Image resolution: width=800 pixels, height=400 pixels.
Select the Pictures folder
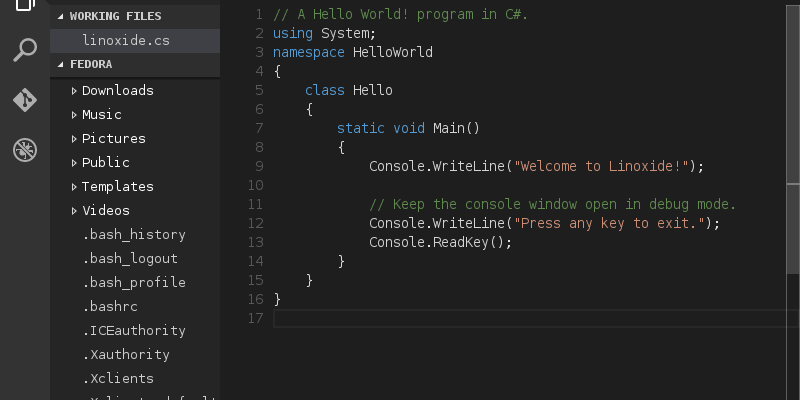coord(113,139)
